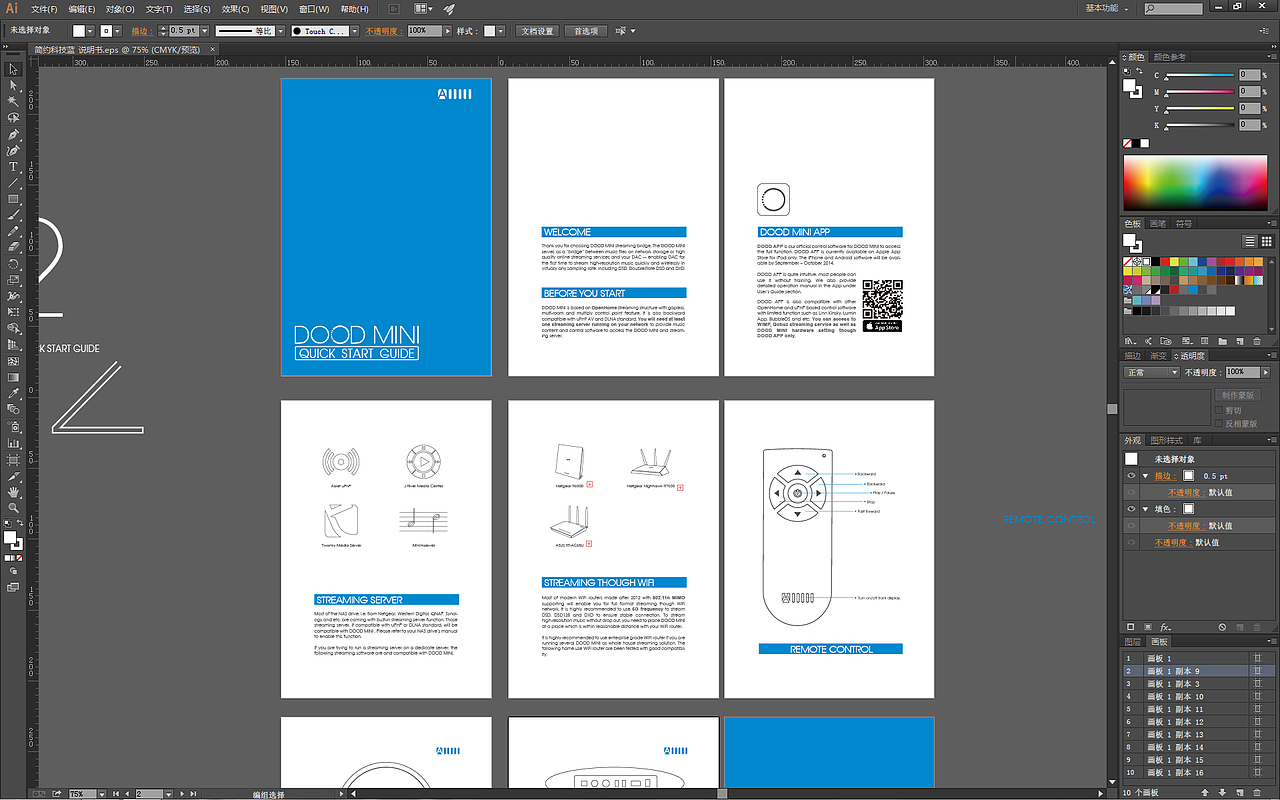This screenshot has height=800, width=1280.
Task: Add new effect fx icon in Appearance panel
Action: click(1166, 627)
